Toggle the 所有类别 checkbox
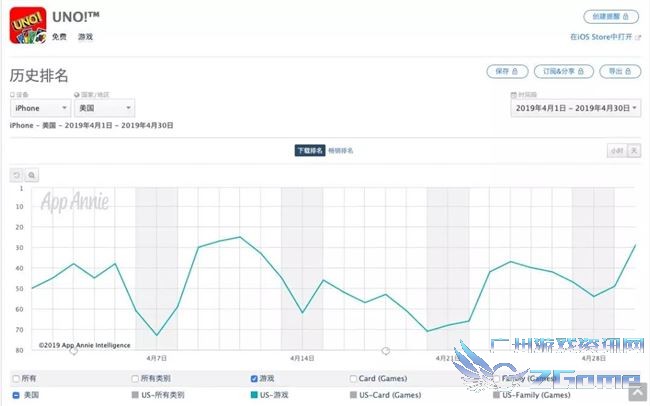Screen dimensions: 650x406 pyautogui.click(x=135, y=379)
